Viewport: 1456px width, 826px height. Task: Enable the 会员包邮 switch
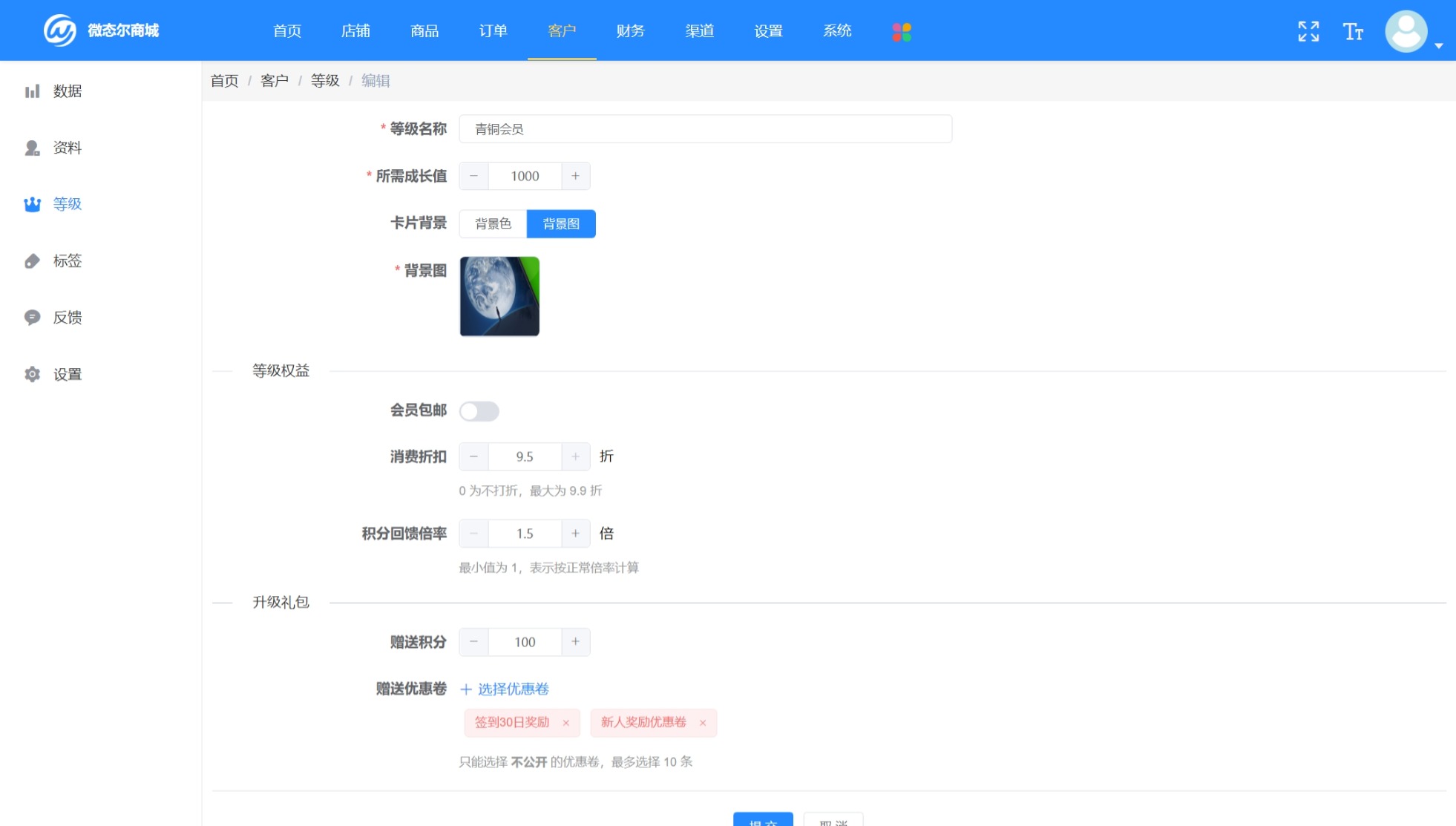click(x=480, y=410)
